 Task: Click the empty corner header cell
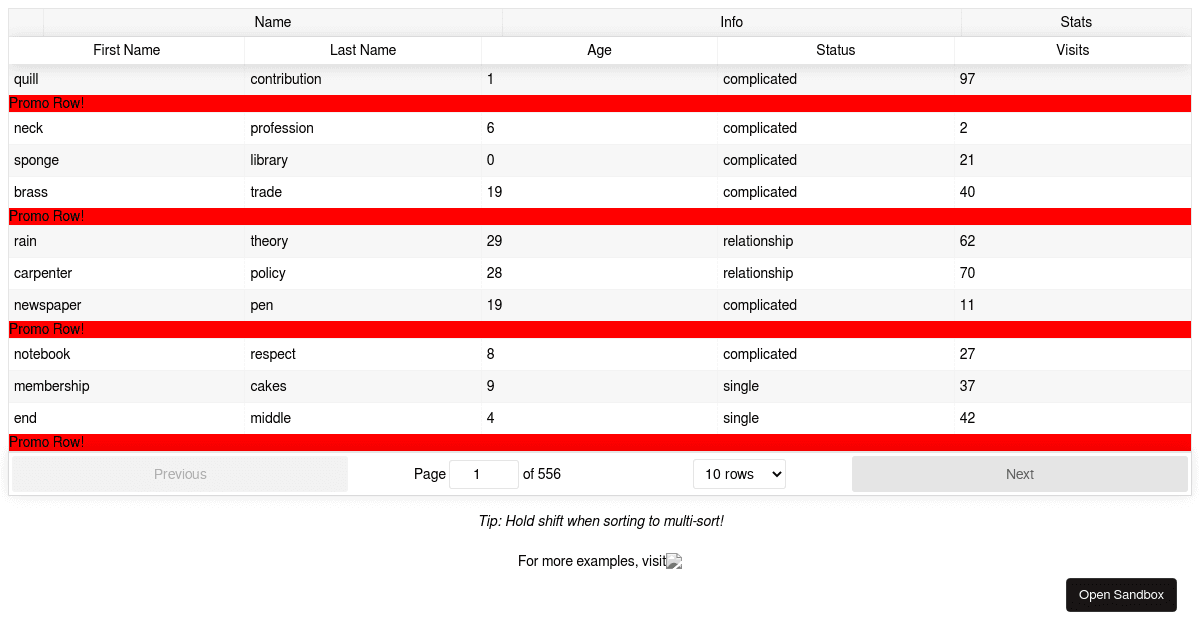[x=25, y=21]
